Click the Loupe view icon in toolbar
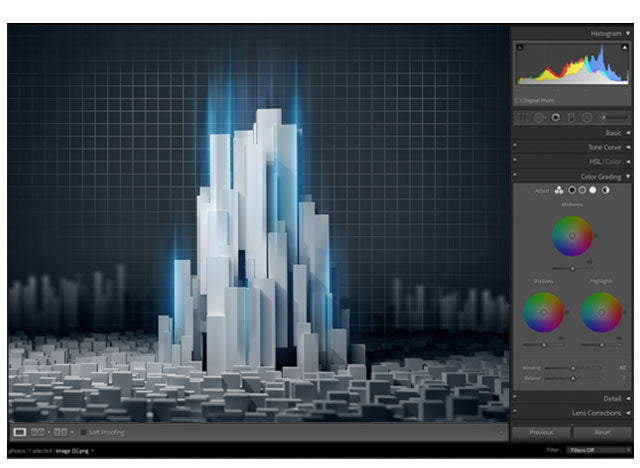 click(x=19, y=432)
